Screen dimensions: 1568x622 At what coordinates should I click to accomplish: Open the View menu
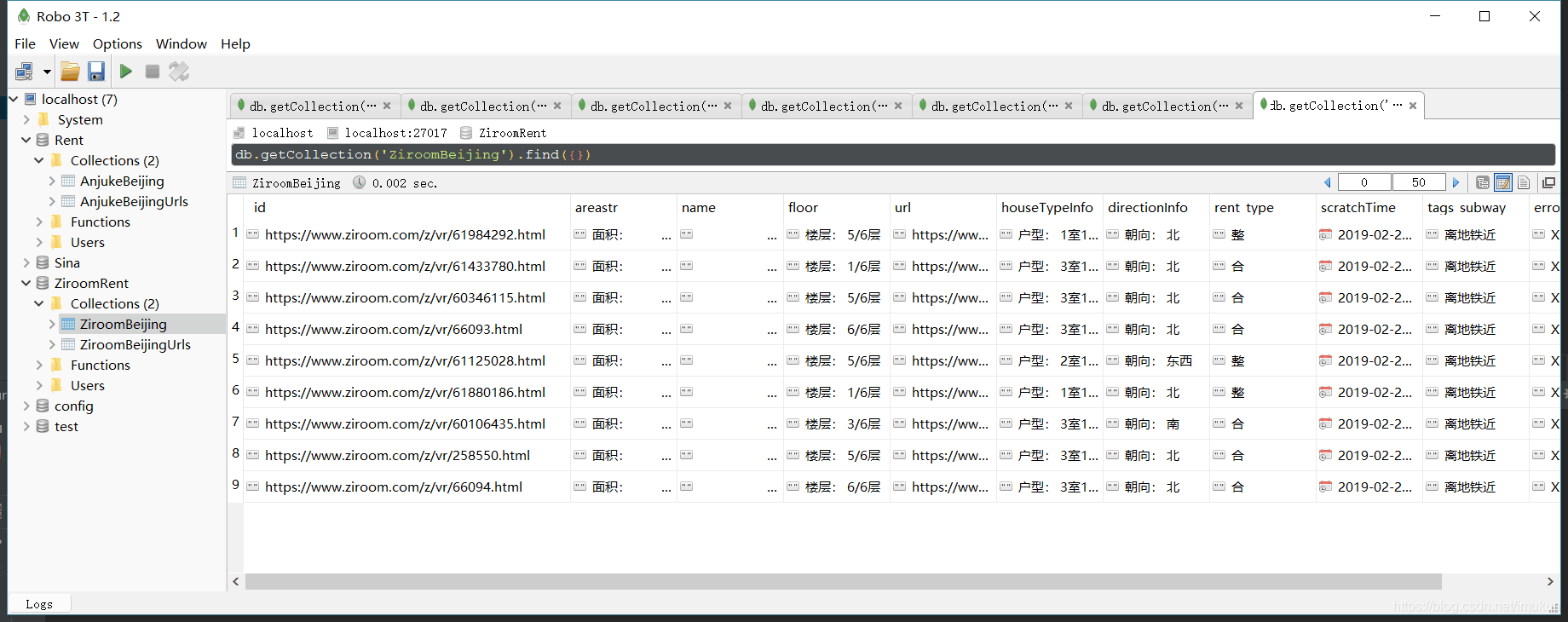(x=64, y=43)
